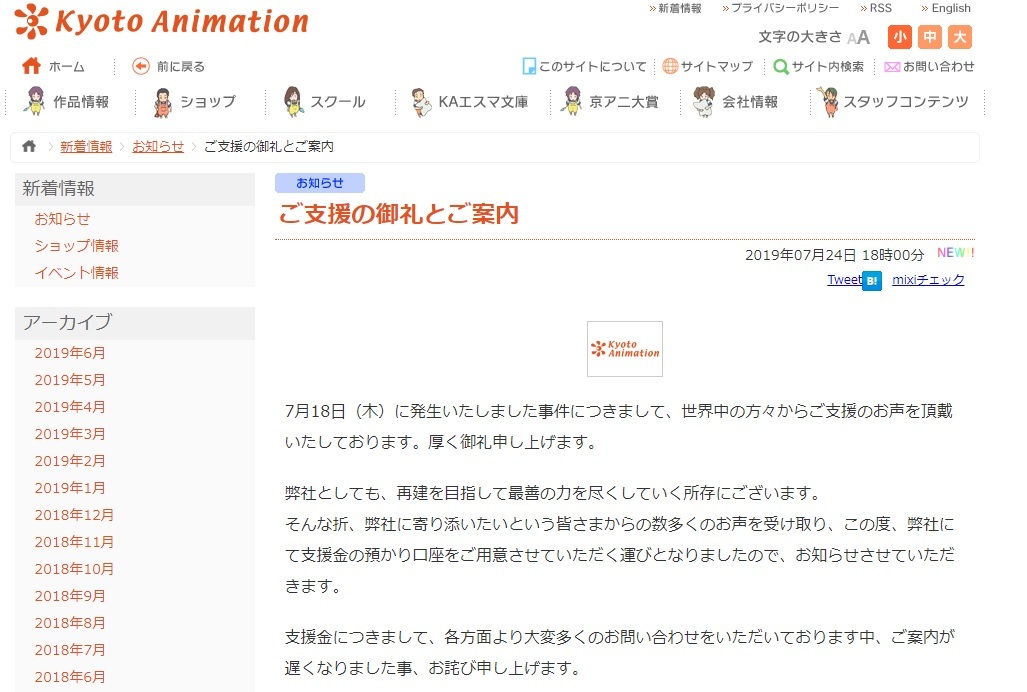Set text size to small (小)
Viewport: 1027px width, 692px height.
pyautogui.click(x=900, y=37)
